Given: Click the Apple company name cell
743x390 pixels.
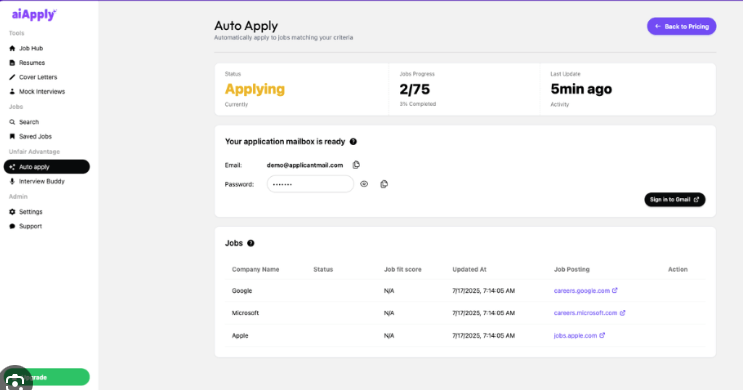Looking at the screenshot, I should pyautogui.click(x=240, y=336).
